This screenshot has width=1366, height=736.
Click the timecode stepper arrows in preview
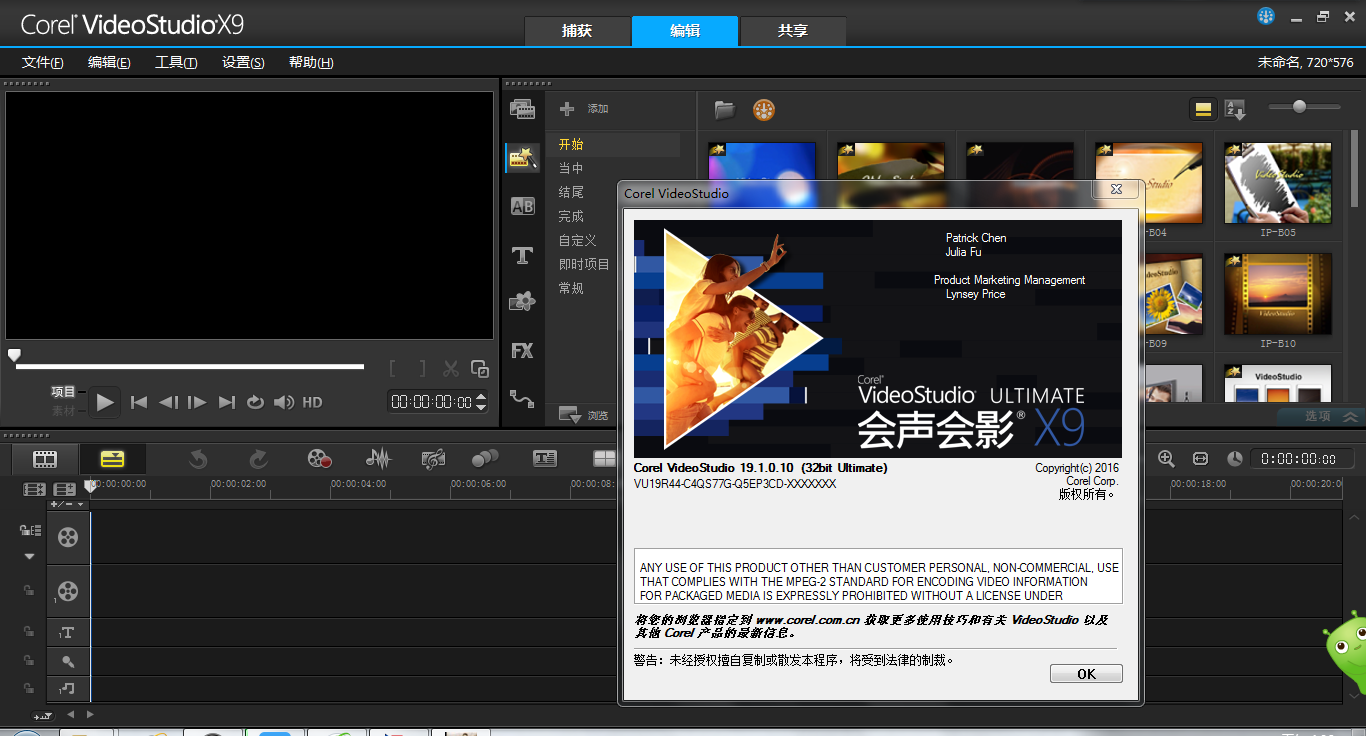point(481,402)
